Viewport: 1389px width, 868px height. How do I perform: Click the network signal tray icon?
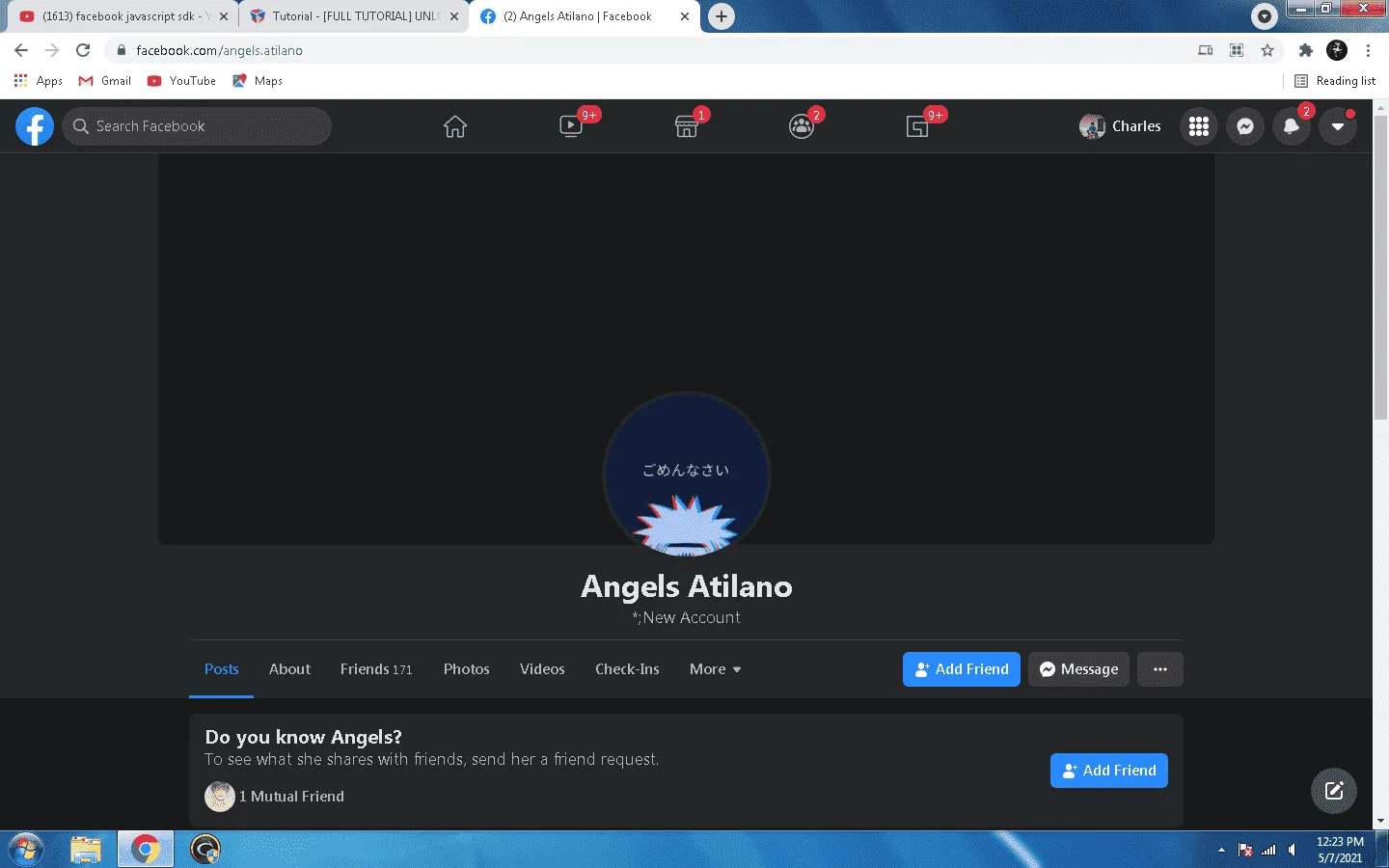tap(1268, 850)
